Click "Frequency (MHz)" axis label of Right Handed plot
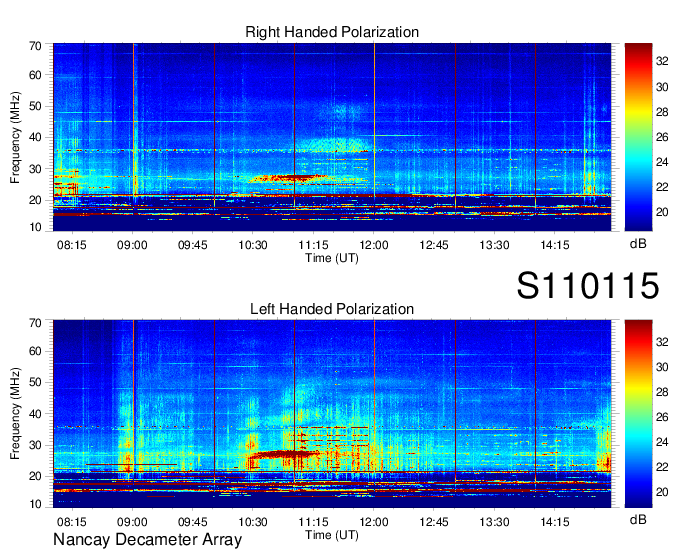The height and width of the screenshot is (552, 680). click(x=15, y=137)
